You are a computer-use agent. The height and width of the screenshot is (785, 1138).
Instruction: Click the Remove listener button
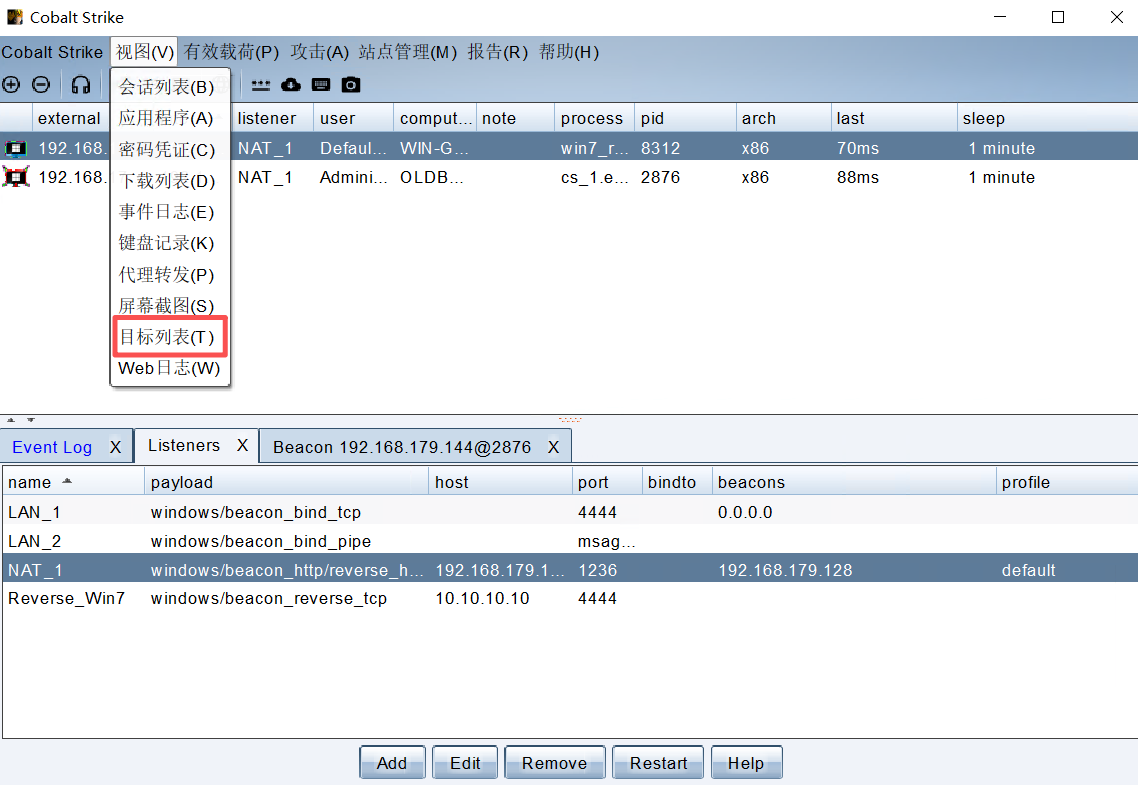(554, 763)
